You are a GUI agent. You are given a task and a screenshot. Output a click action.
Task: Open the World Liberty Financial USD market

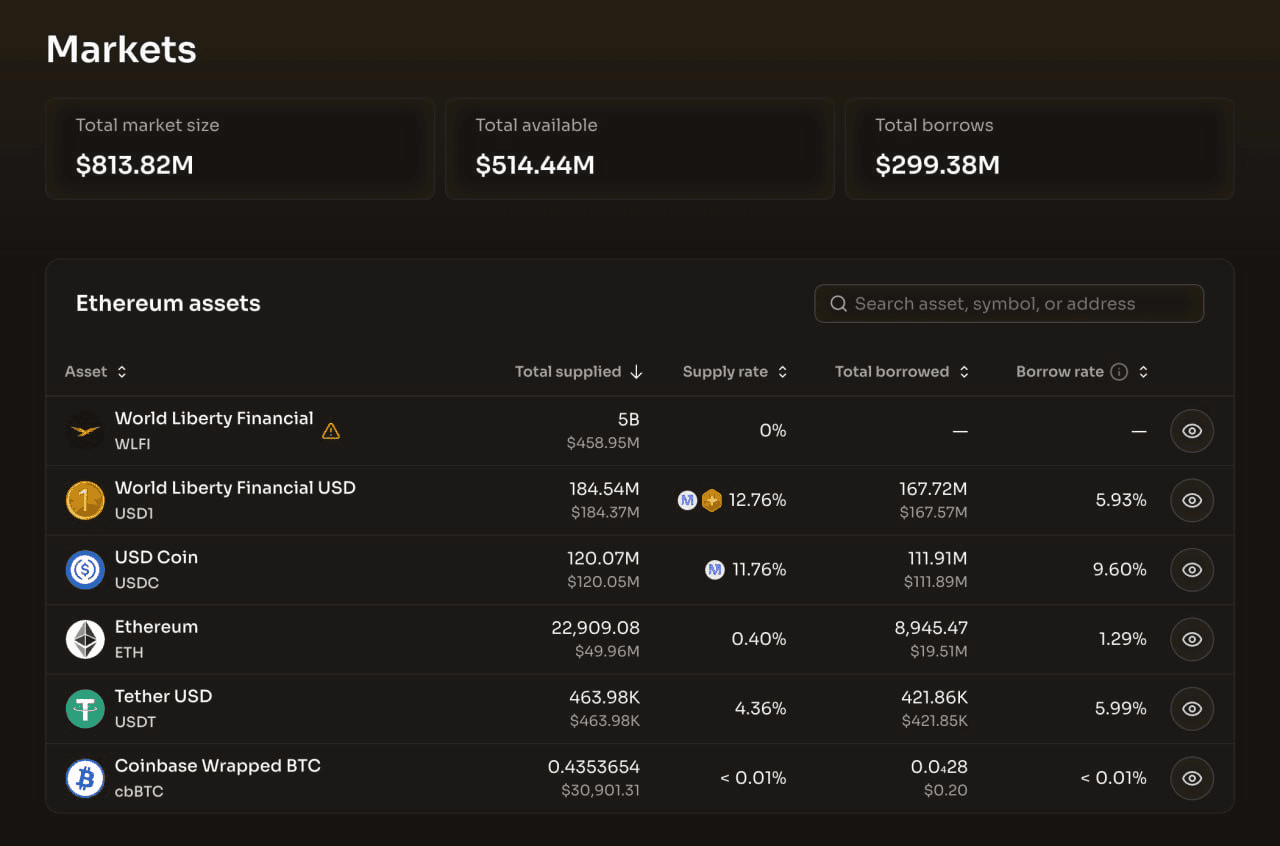pos(235,488)
